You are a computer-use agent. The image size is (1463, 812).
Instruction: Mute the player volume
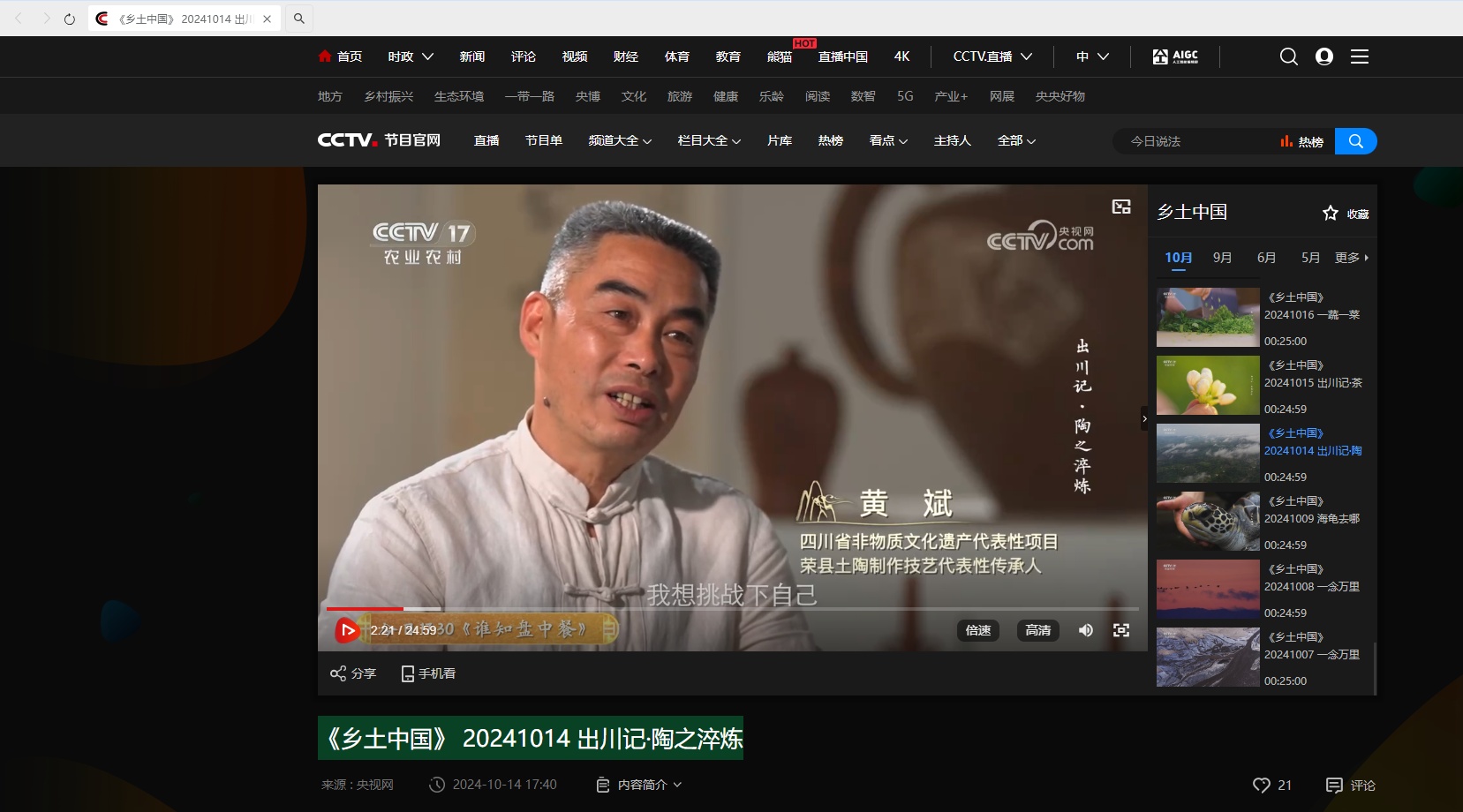pyautogui.click(x=1085, y=630)
